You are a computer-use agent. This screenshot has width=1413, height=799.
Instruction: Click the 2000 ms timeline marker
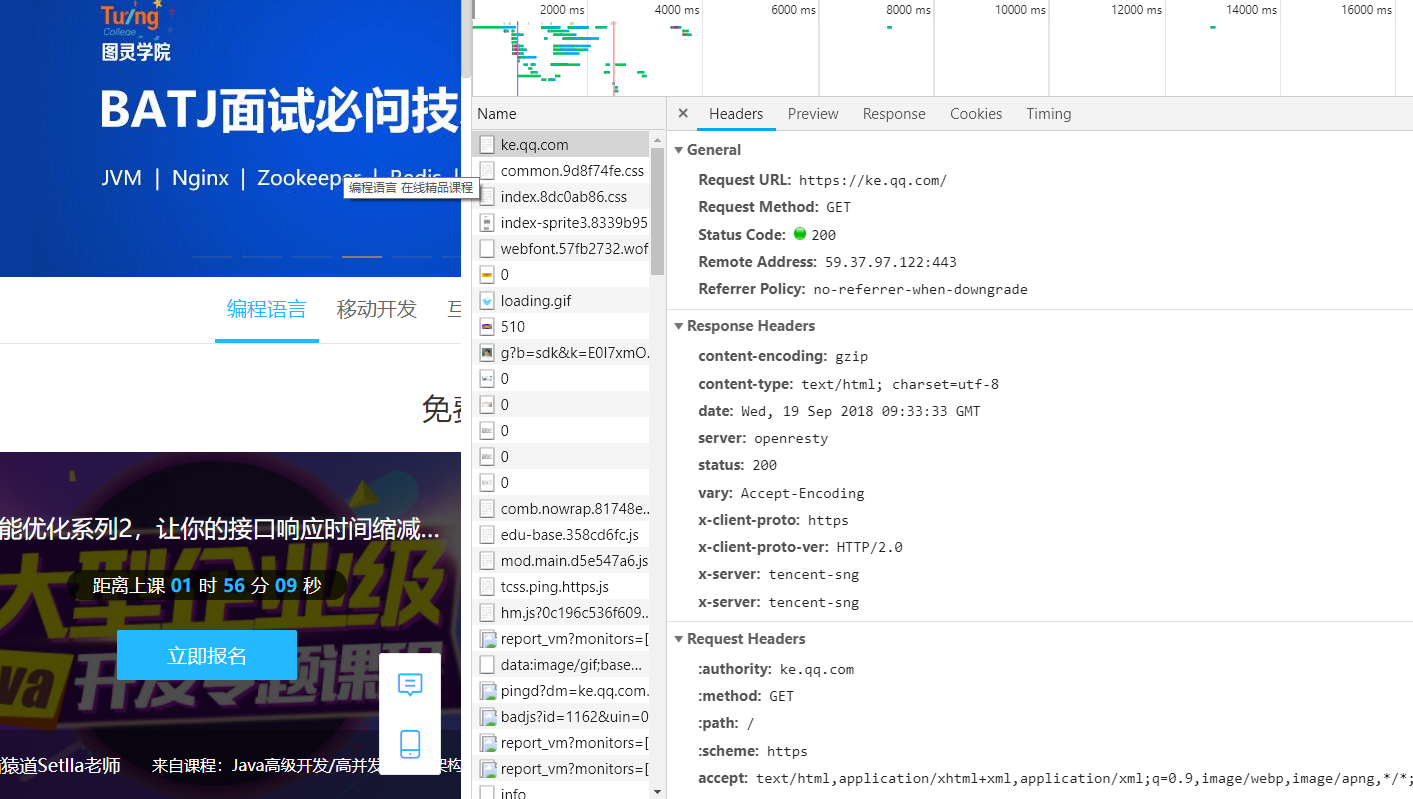[562, 10]
